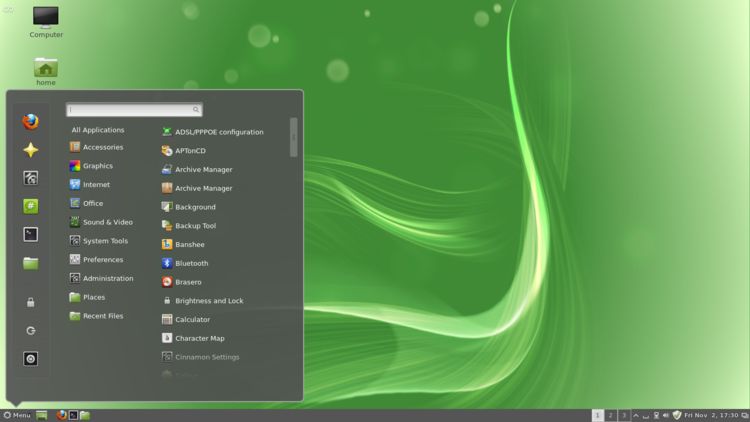This screenshot has height=422, width=750.
Task: Select All Applications category
Action: pyautogui.click(x=98, y=130)
